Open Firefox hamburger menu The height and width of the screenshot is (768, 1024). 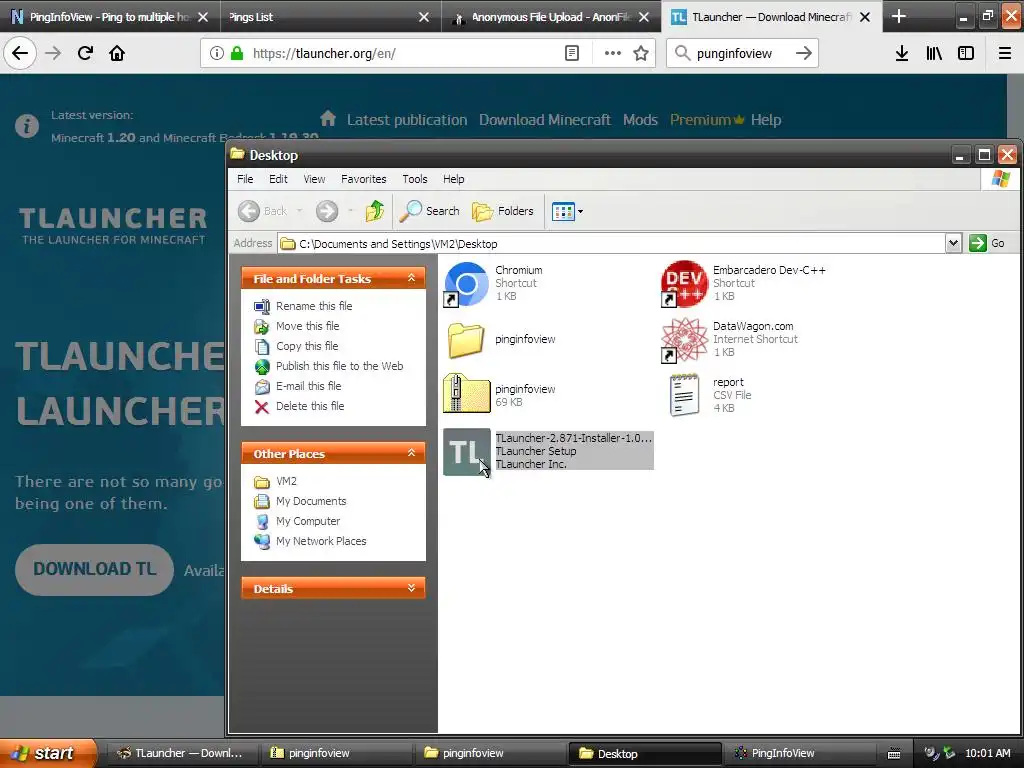(x=1004, y=54)
